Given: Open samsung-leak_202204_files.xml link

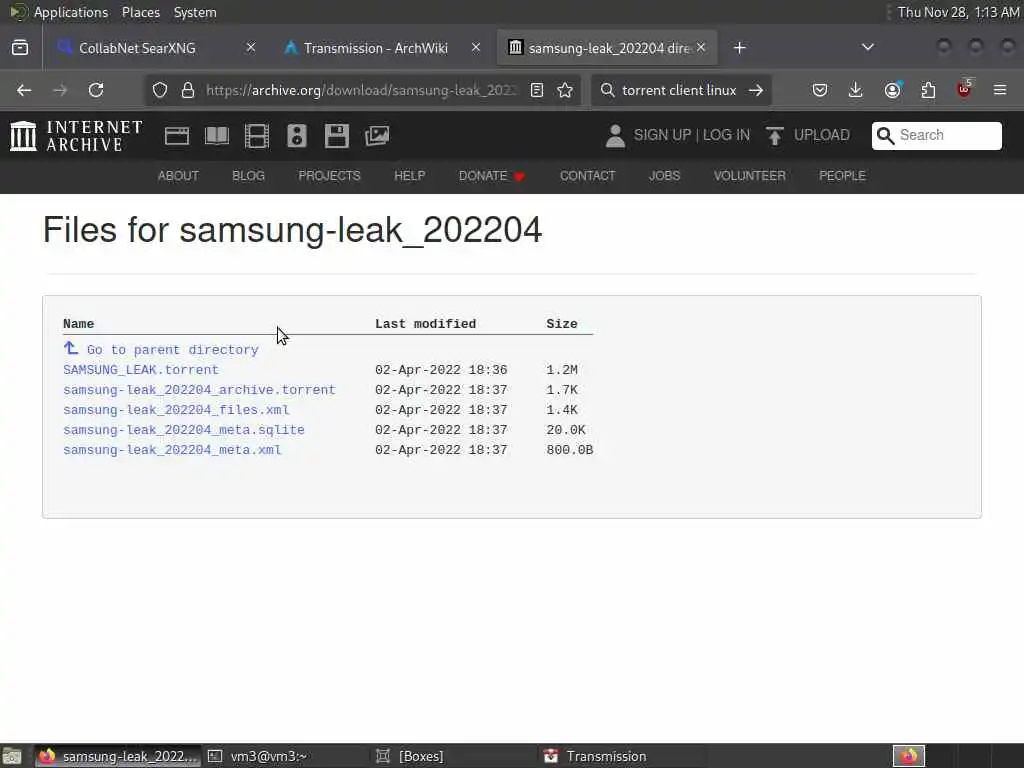Looking at the screenshot, I should [176, 410].
